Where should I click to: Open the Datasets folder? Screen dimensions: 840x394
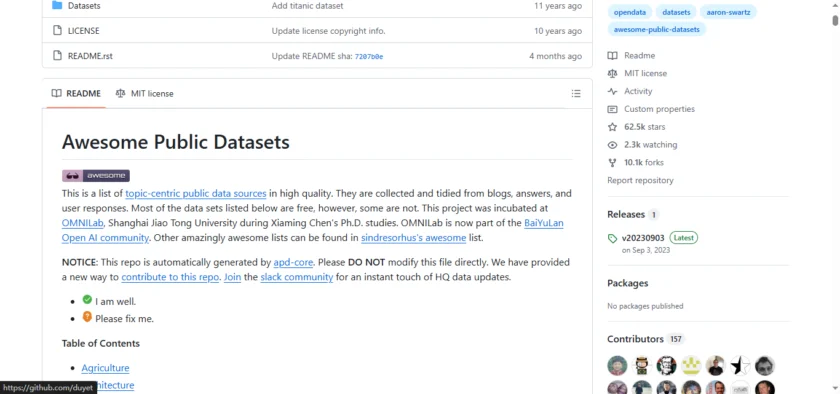tap(84, 6)
